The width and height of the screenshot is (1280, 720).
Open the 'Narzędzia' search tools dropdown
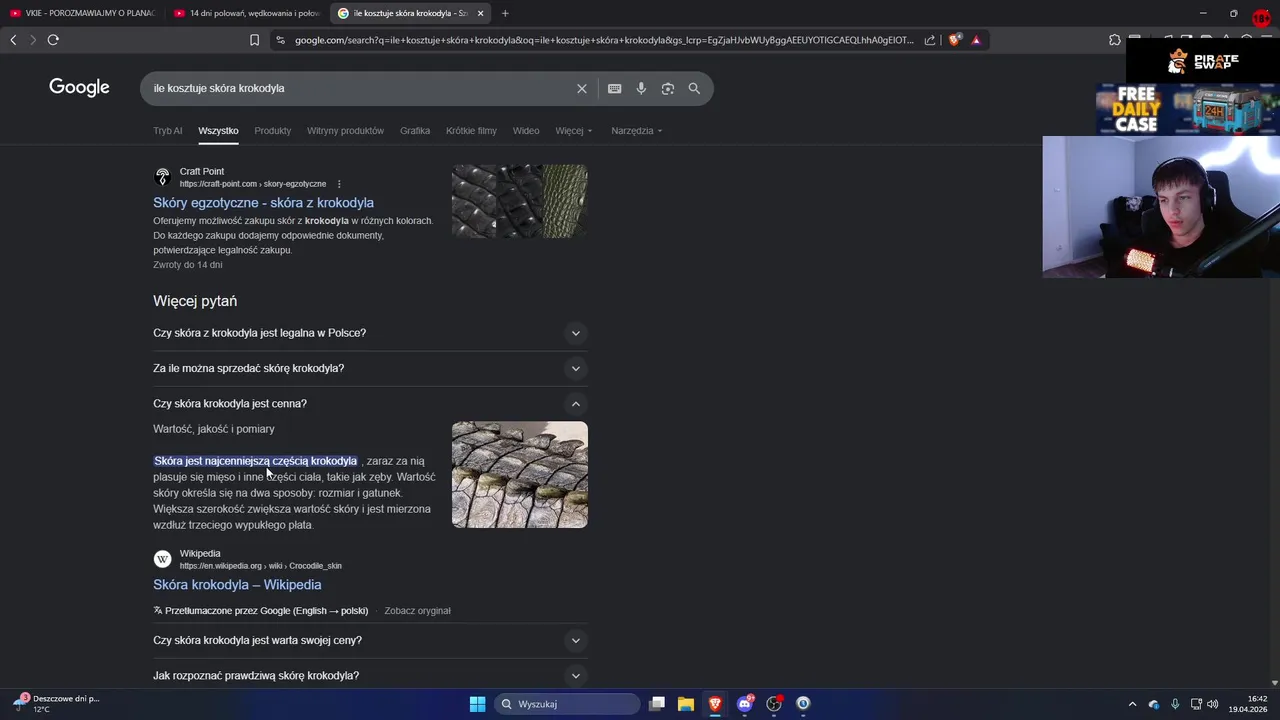click(x=637, y=131)
